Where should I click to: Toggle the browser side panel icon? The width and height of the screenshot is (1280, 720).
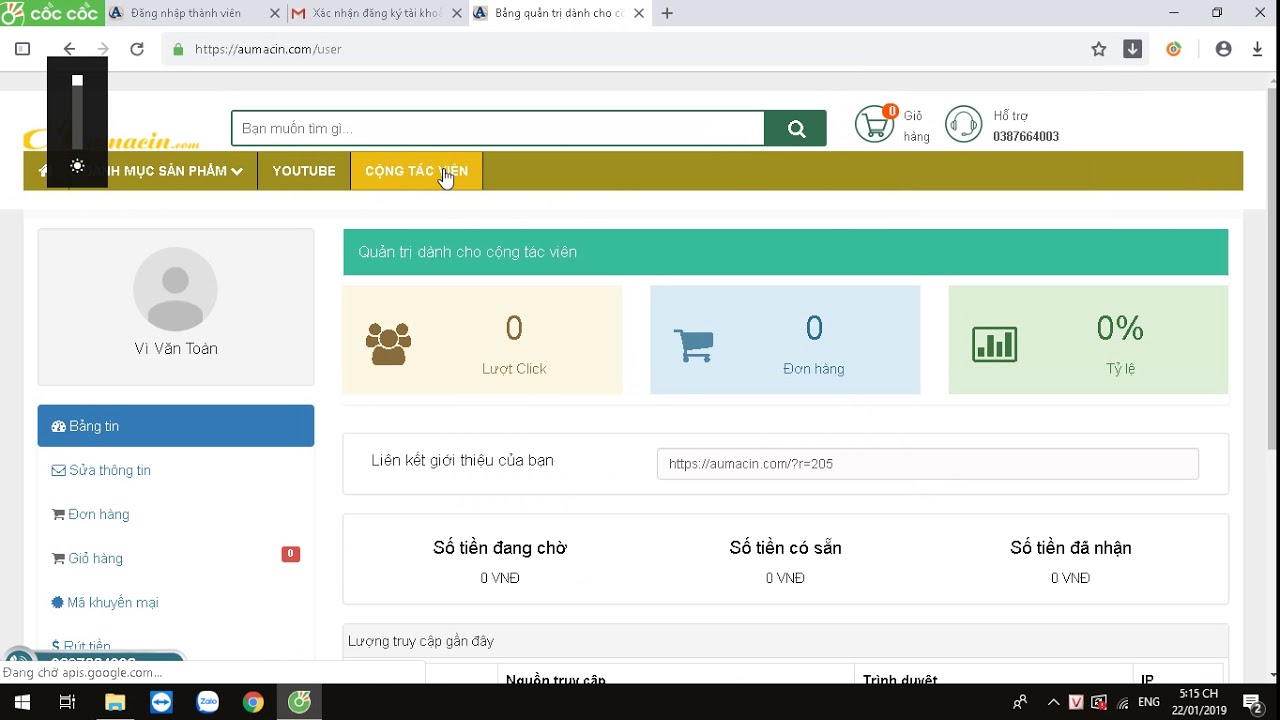[x=22, y=49]
